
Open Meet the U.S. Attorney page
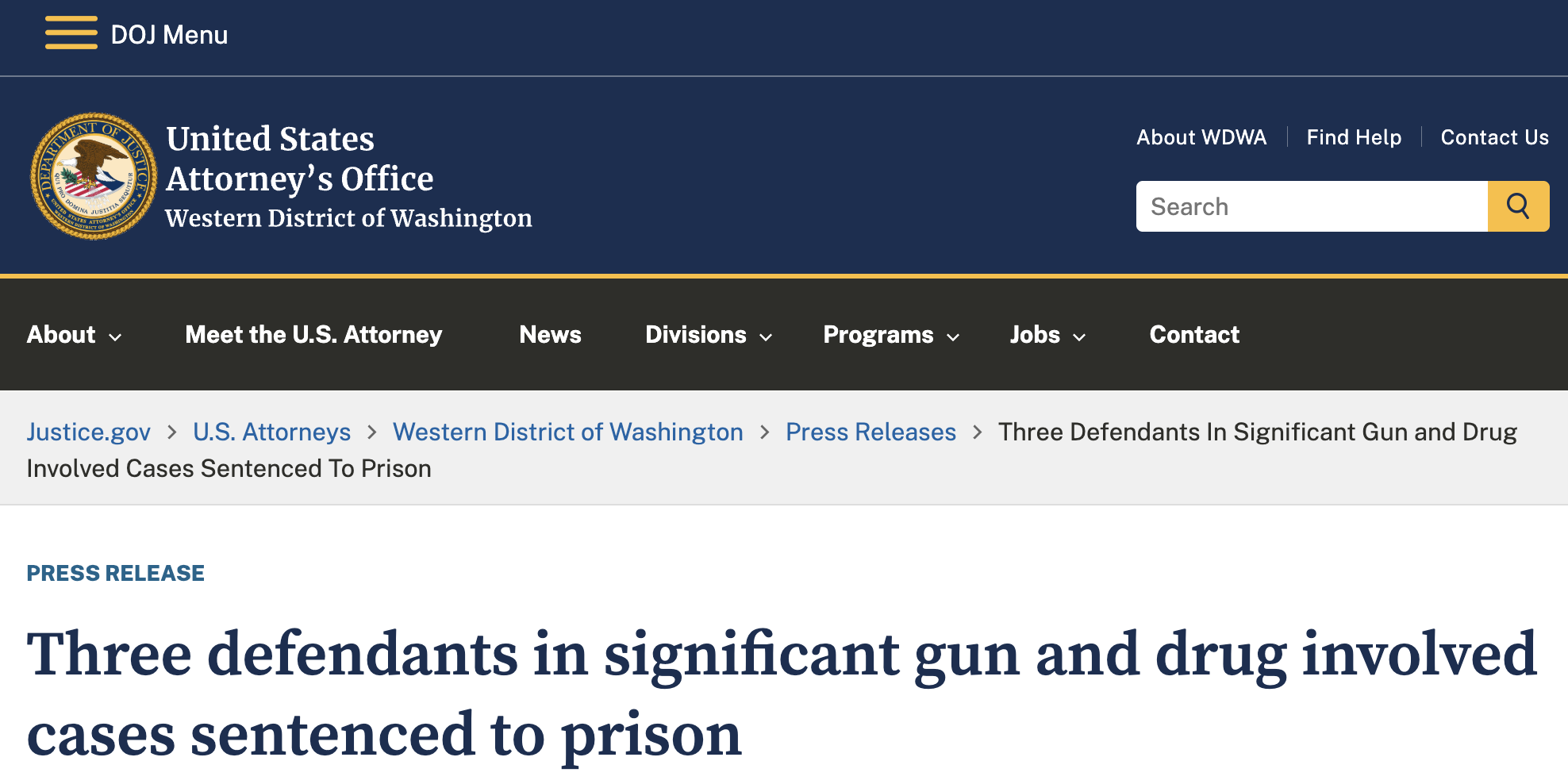(313, 335)
